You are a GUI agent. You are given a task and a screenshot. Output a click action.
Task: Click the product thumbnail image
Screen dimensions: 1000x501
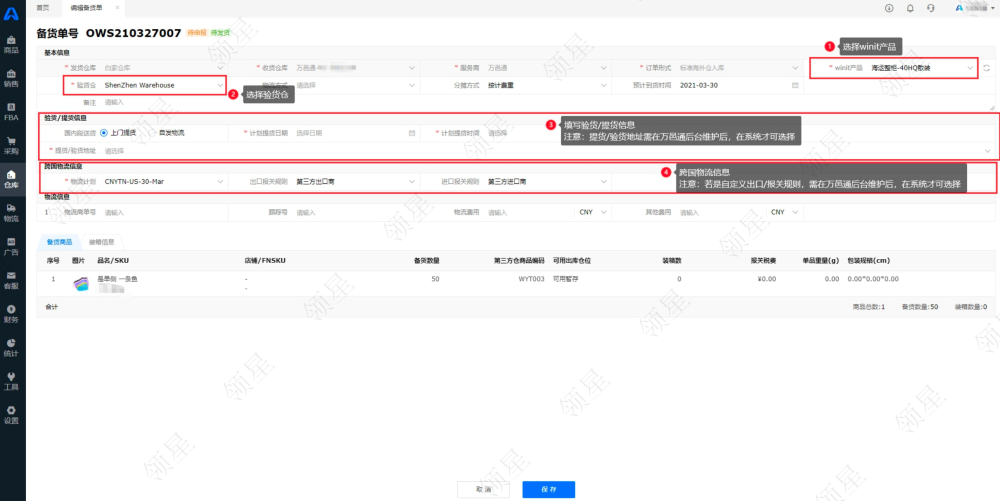point(79,284)
